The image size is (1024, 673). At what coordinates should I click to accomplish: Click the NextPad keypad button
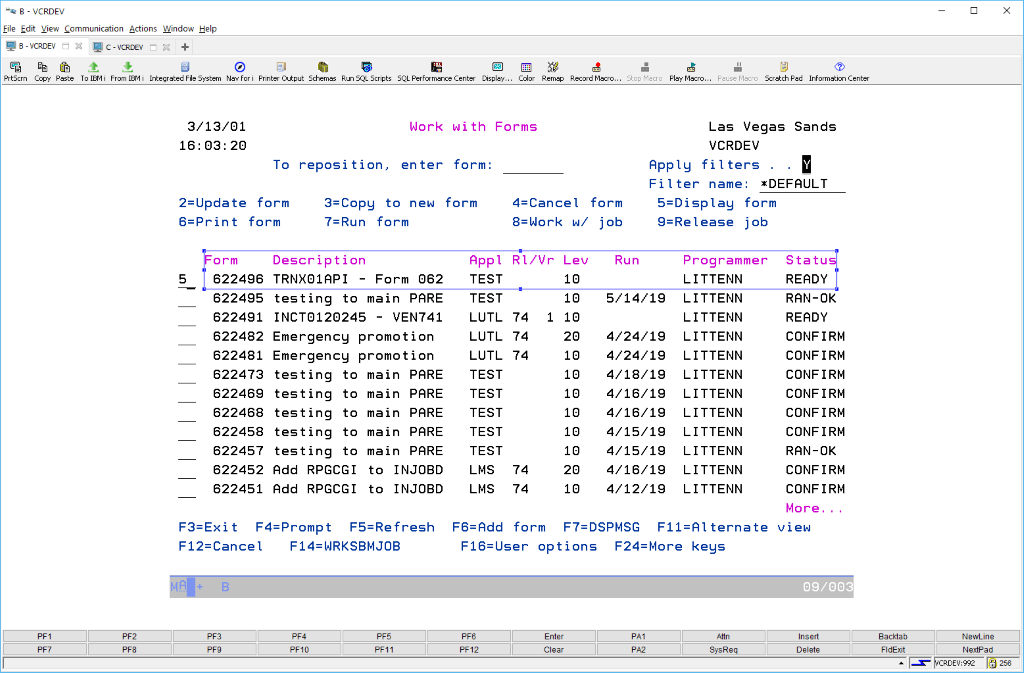point(978,650)
